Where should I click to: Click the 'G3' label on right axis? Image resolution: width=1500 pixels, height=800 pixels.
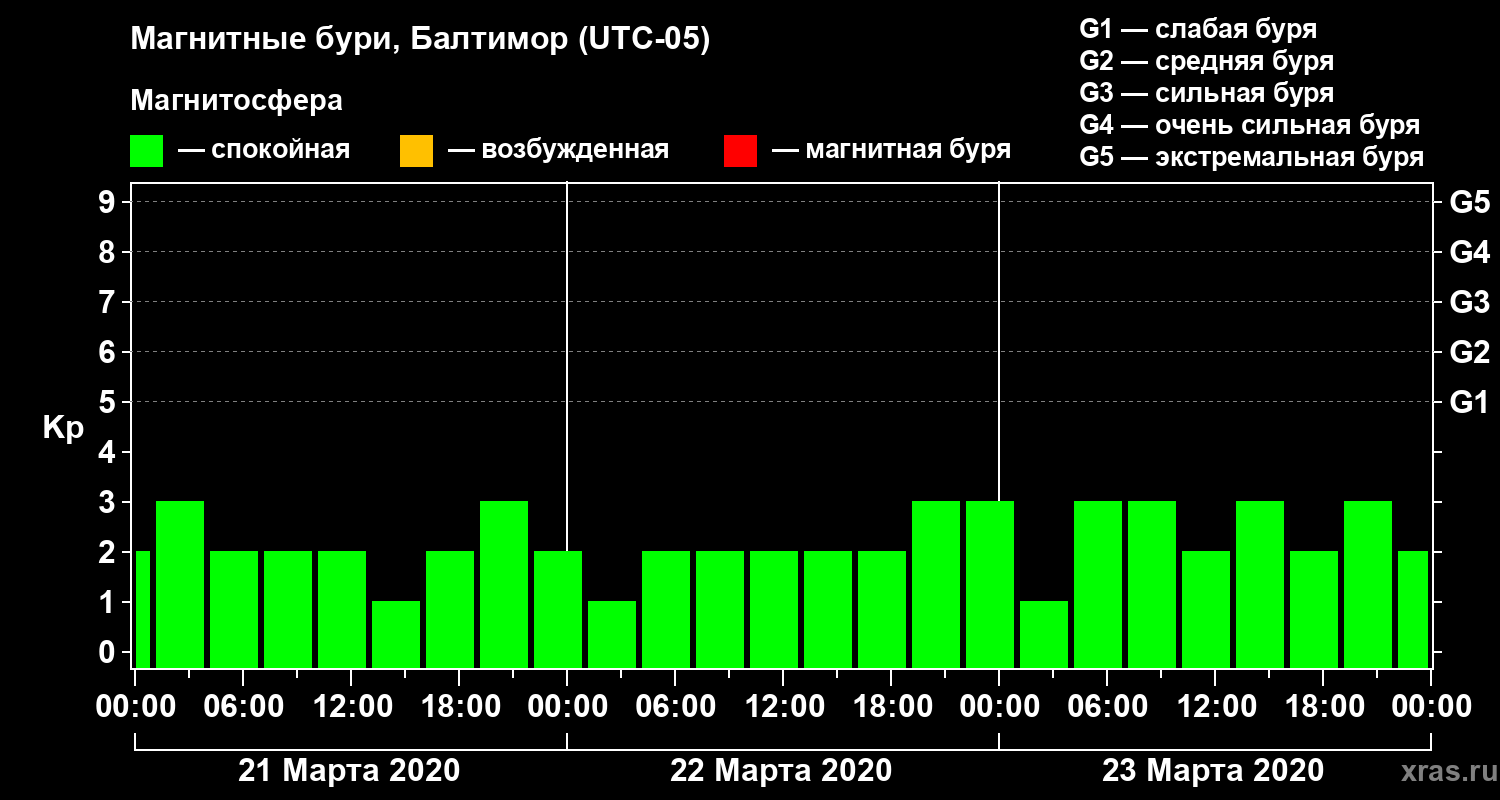pyautogui.click(x=1469, y=302)
